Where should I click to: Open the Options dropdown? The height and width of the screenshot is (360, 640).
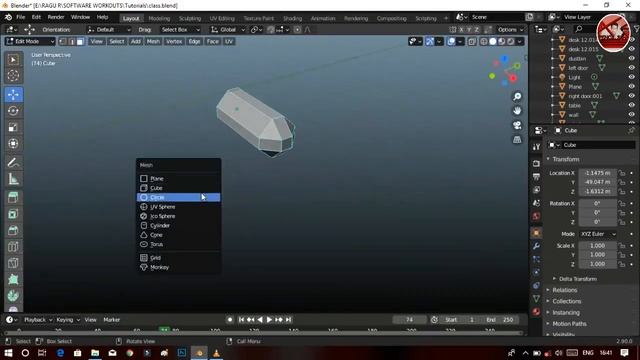pyautogui.click(x=510, y=30)
